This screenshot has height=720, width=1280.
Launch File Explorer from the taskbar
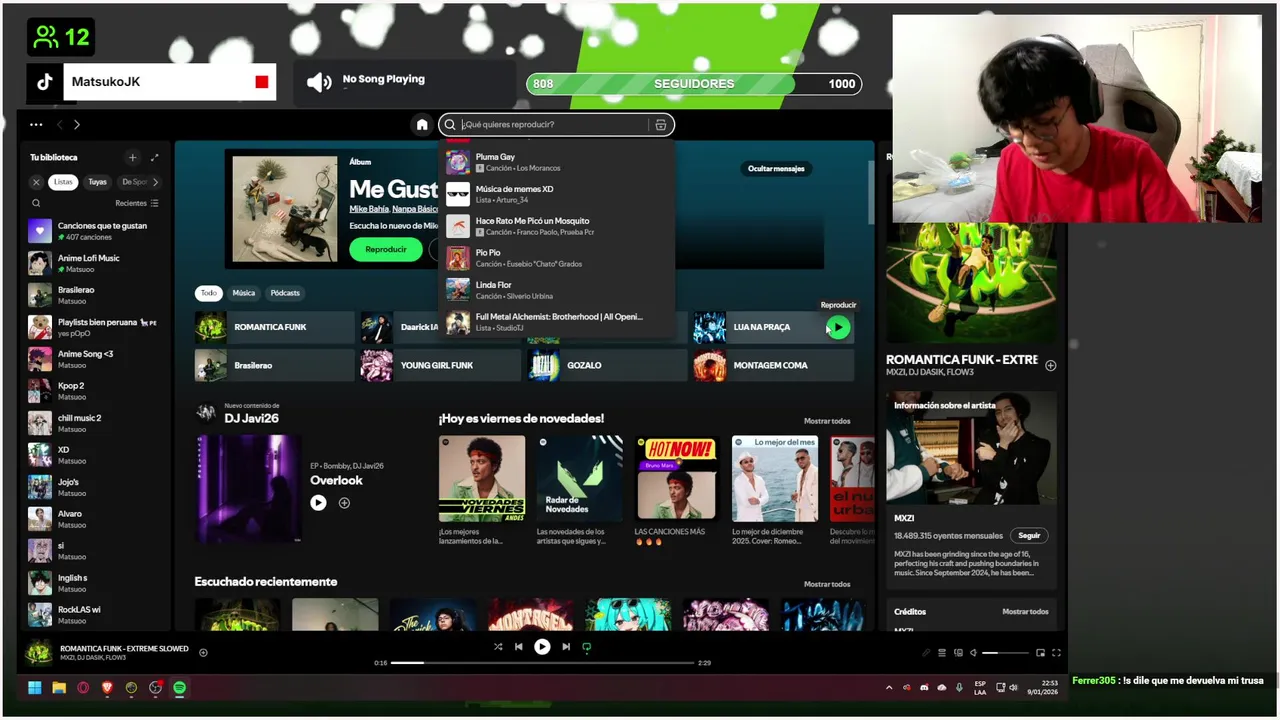[x=59, y=688]
